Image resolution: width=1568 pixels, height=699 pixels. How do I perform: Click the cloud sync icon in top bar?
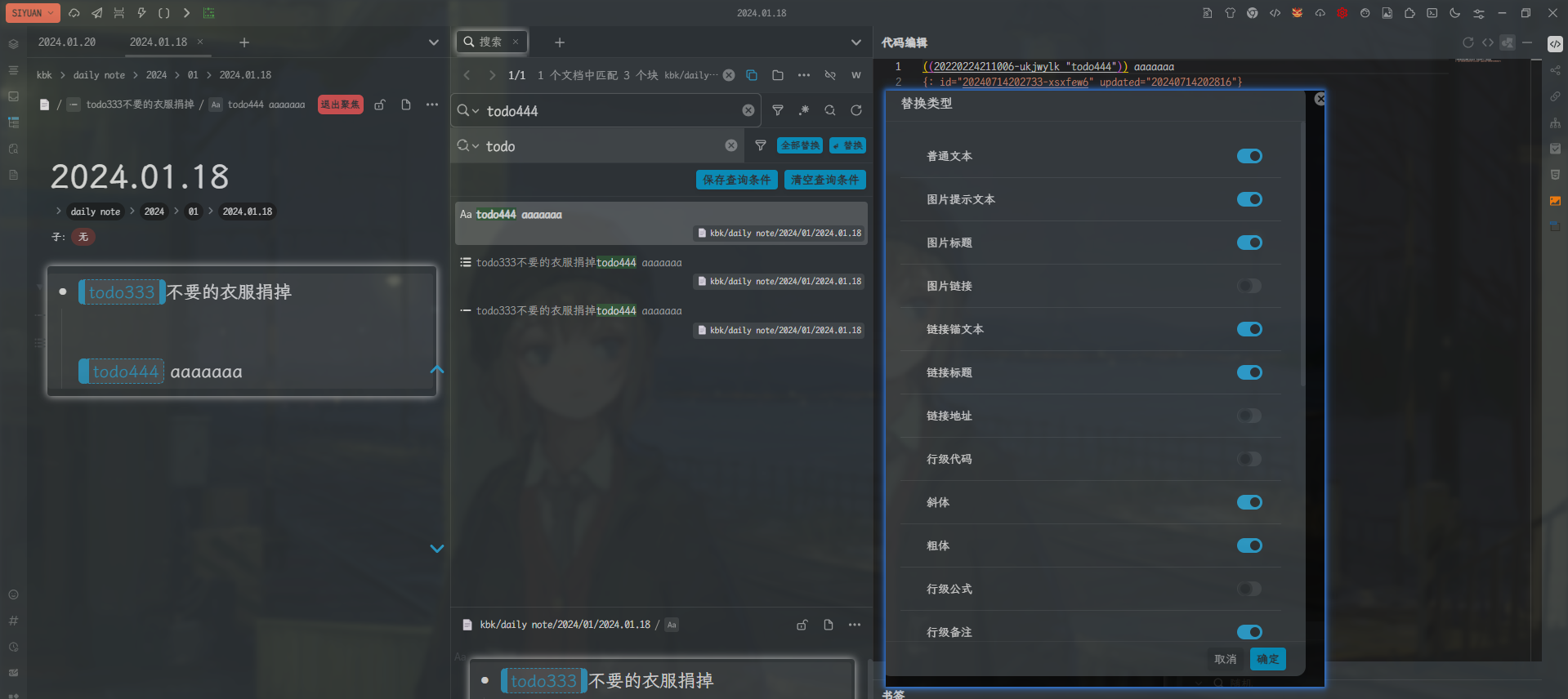tap(74, 13)
